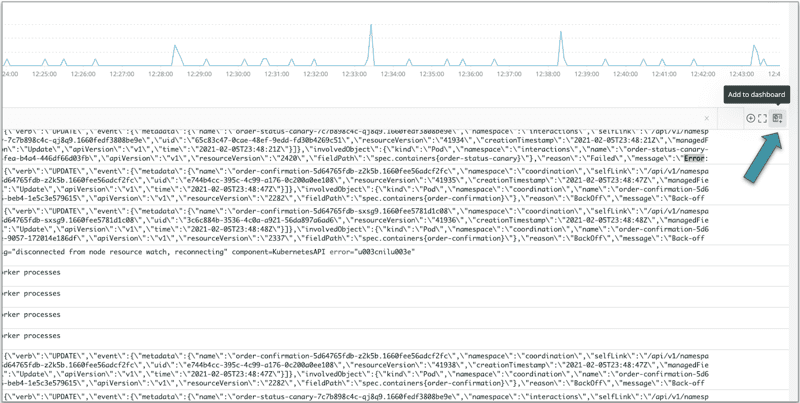Open the topmost order-status-canary log entry

(x=350, y=145)
